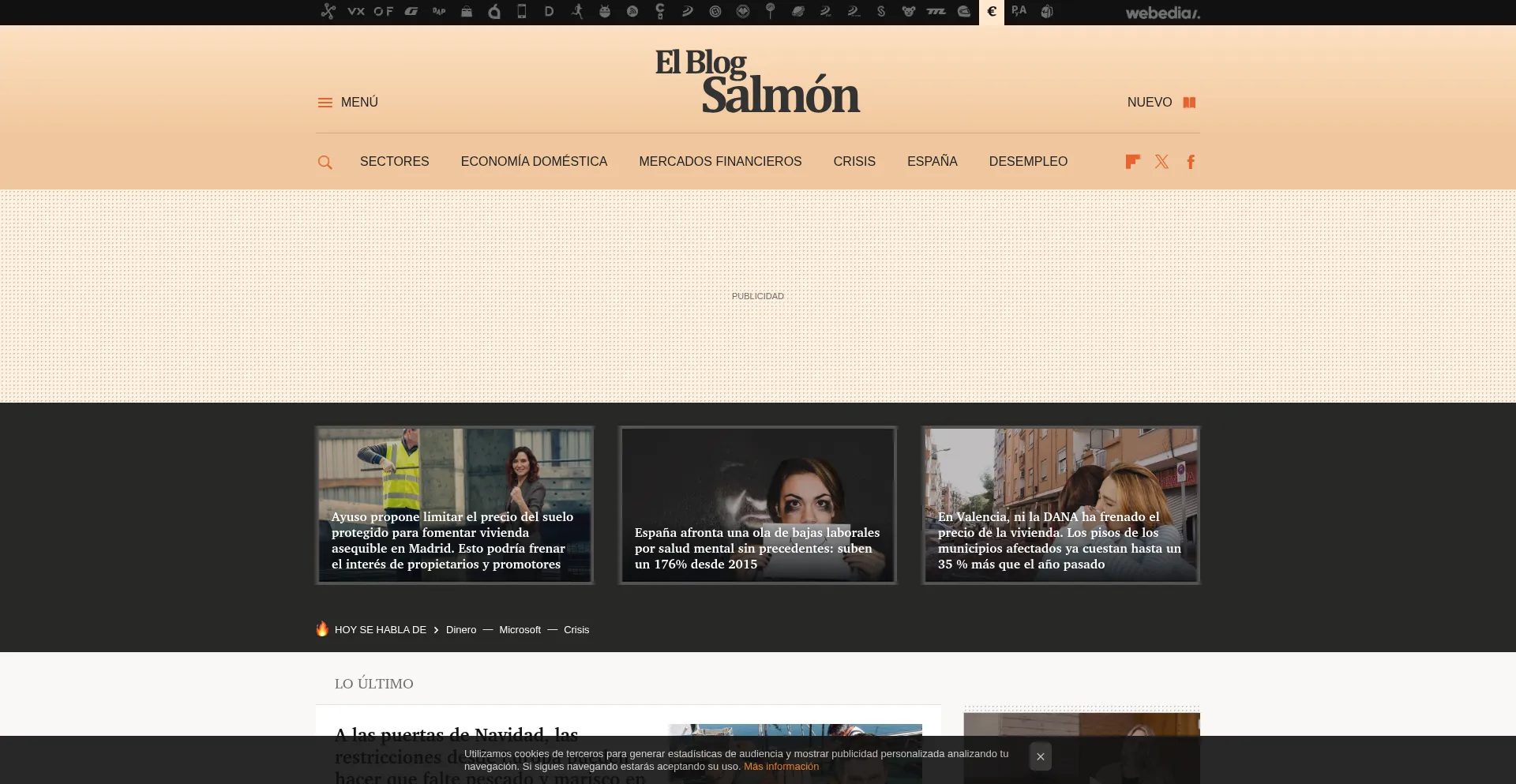This screenshot has width=1516, height=784.
Task: Open the Flipboard social icon
Action: coord(1132,162)
